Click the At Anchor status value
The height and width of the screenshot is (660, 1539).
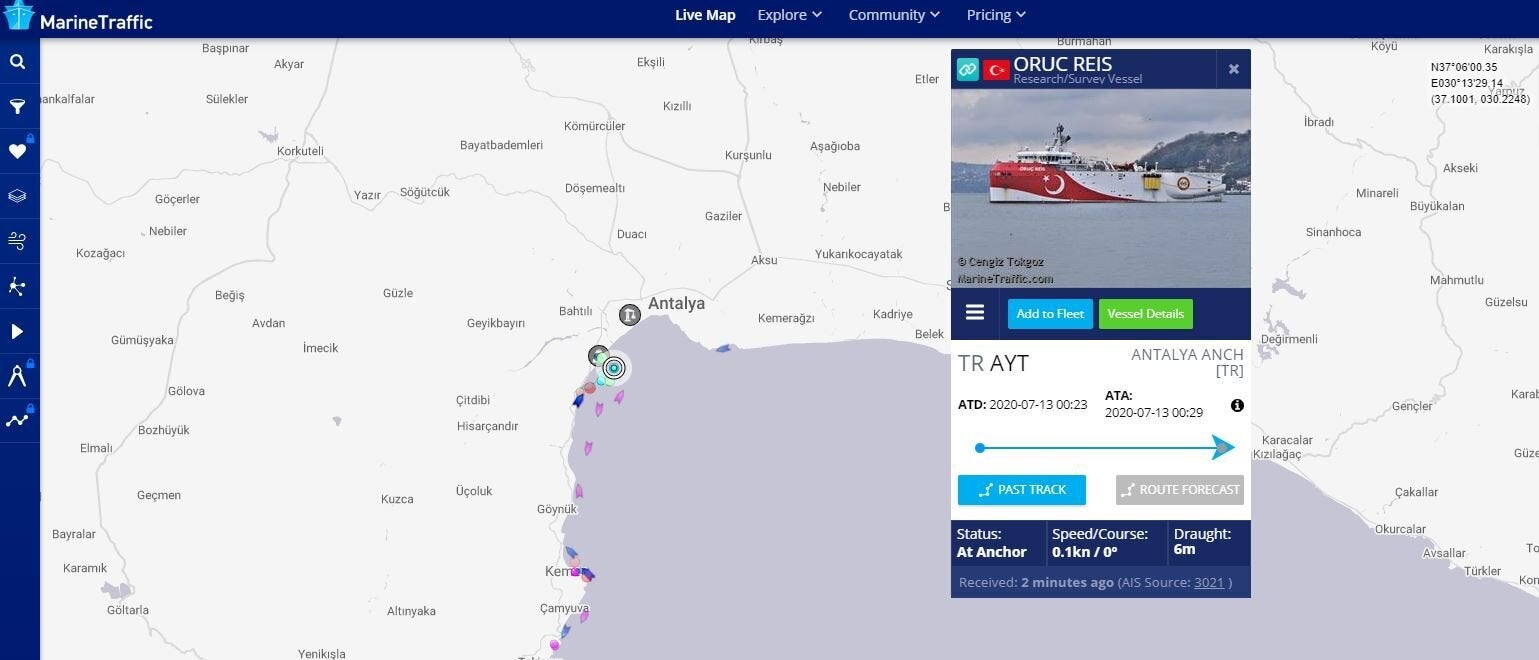(992, 552)
